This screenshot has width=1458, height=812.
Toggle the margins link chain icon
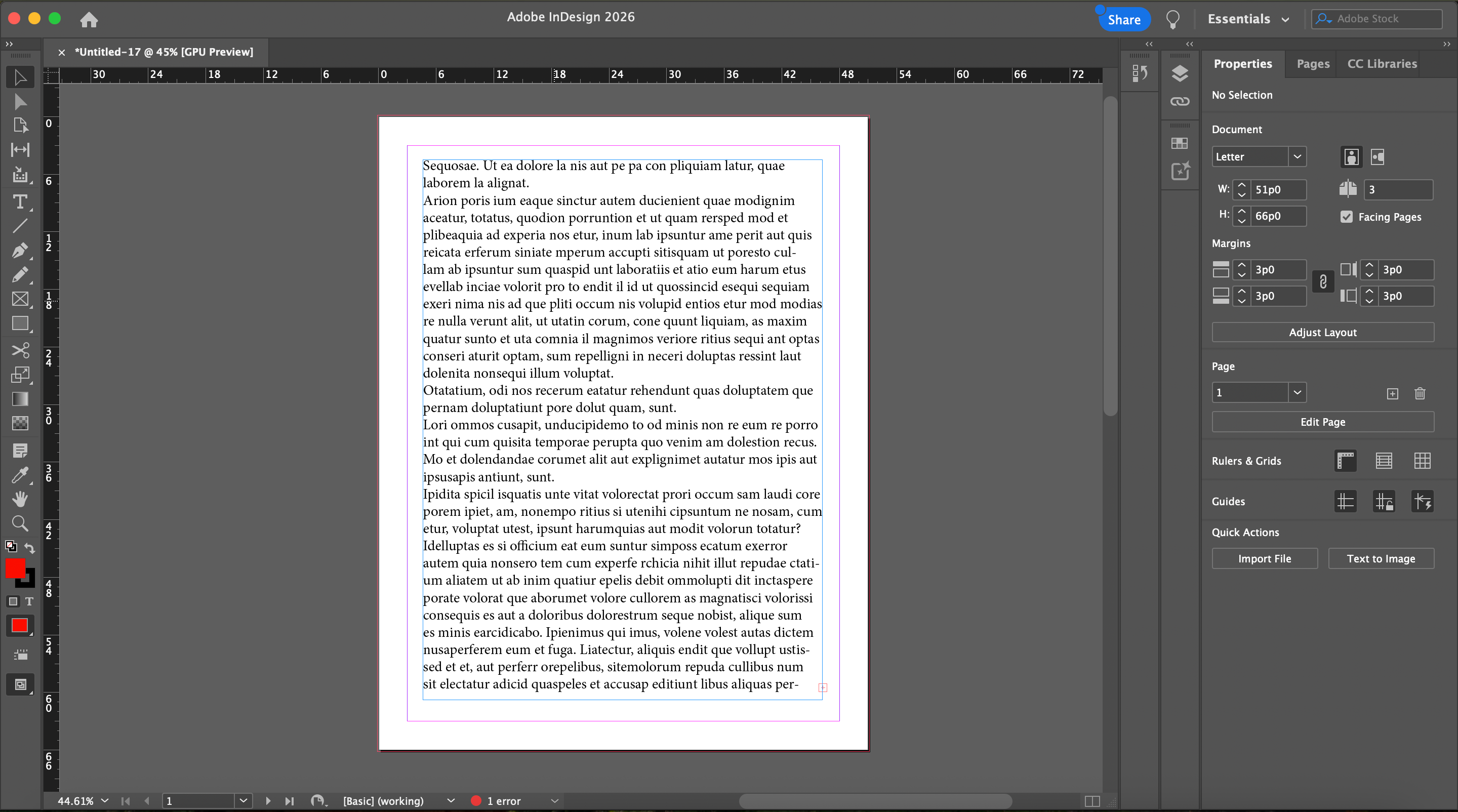coord(1323,282)
